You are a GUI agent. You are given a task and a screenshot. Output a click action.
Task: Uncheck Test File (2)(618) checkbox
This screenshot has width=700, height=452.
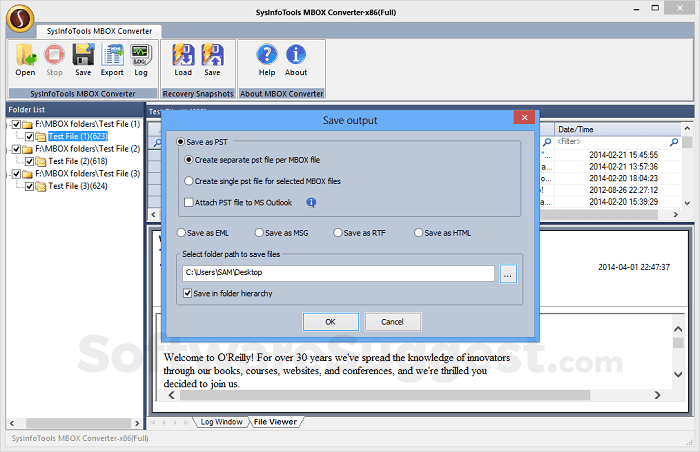pos(29,161)
